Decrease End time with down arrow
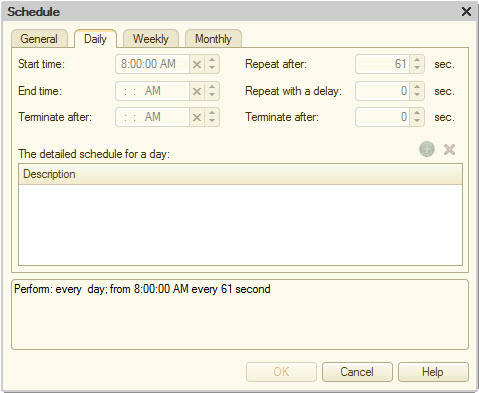This screenshot has height=393, width=479. click(212, 95)
